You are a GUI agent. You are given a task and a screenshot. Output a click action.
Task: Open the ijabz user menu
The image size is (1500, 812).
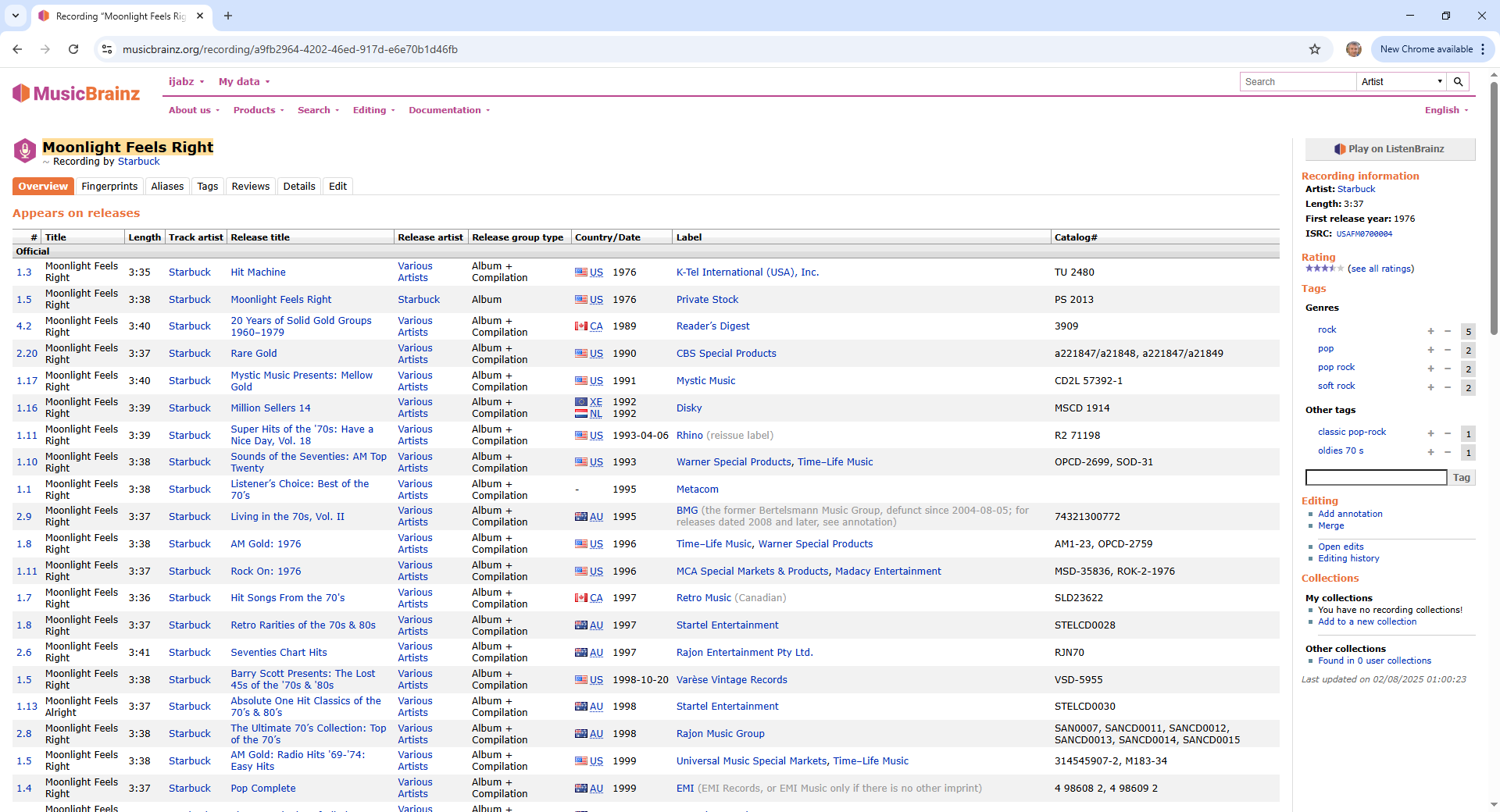pos(186,82)
